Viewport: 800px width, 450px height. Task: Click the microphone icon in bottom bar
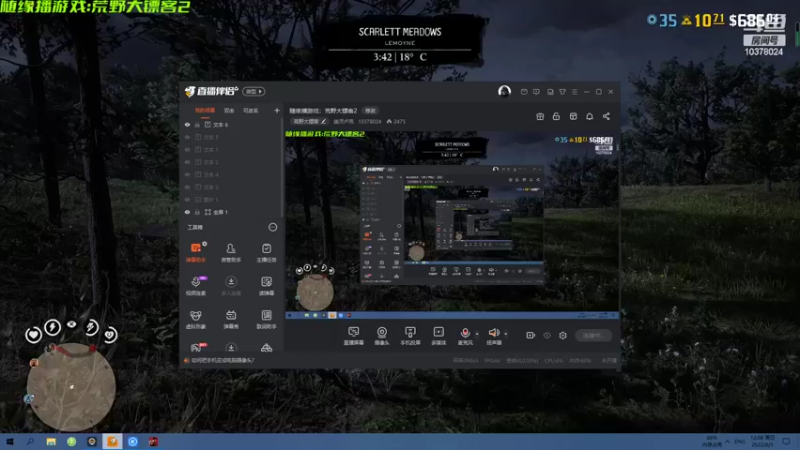tap(465, 333)
